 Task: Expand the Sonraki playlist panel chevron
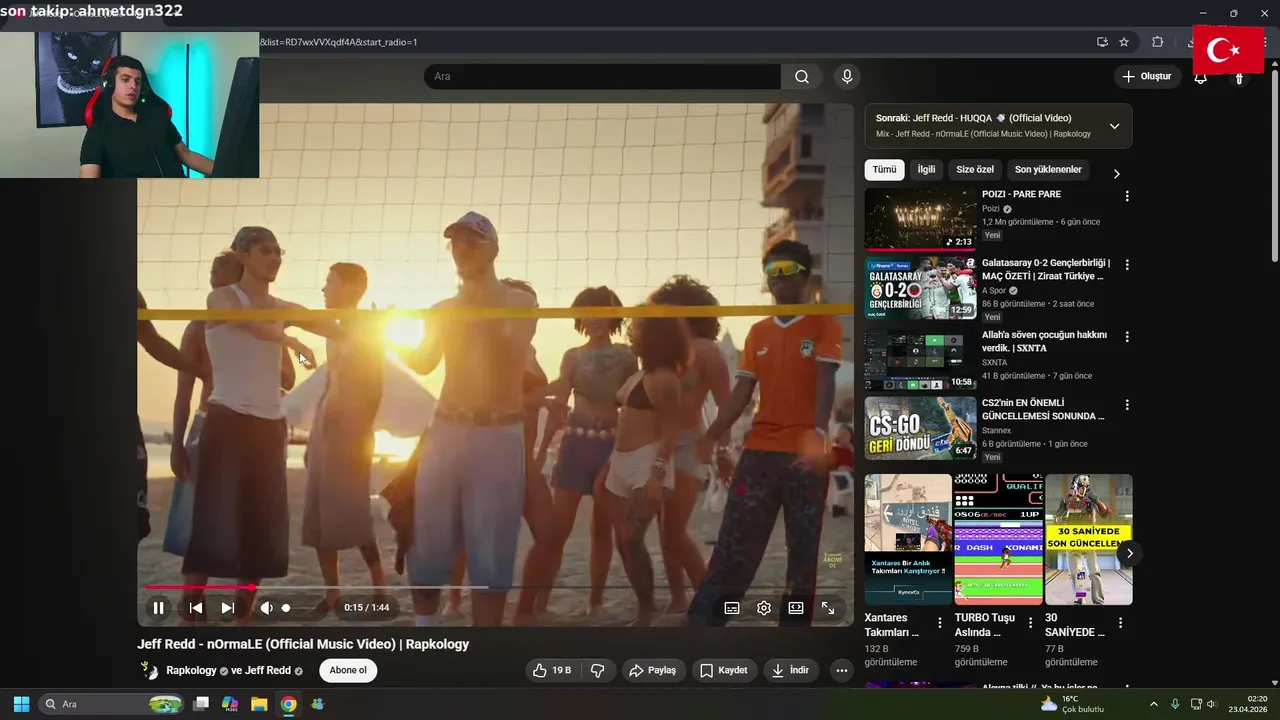pos(1114,127)
